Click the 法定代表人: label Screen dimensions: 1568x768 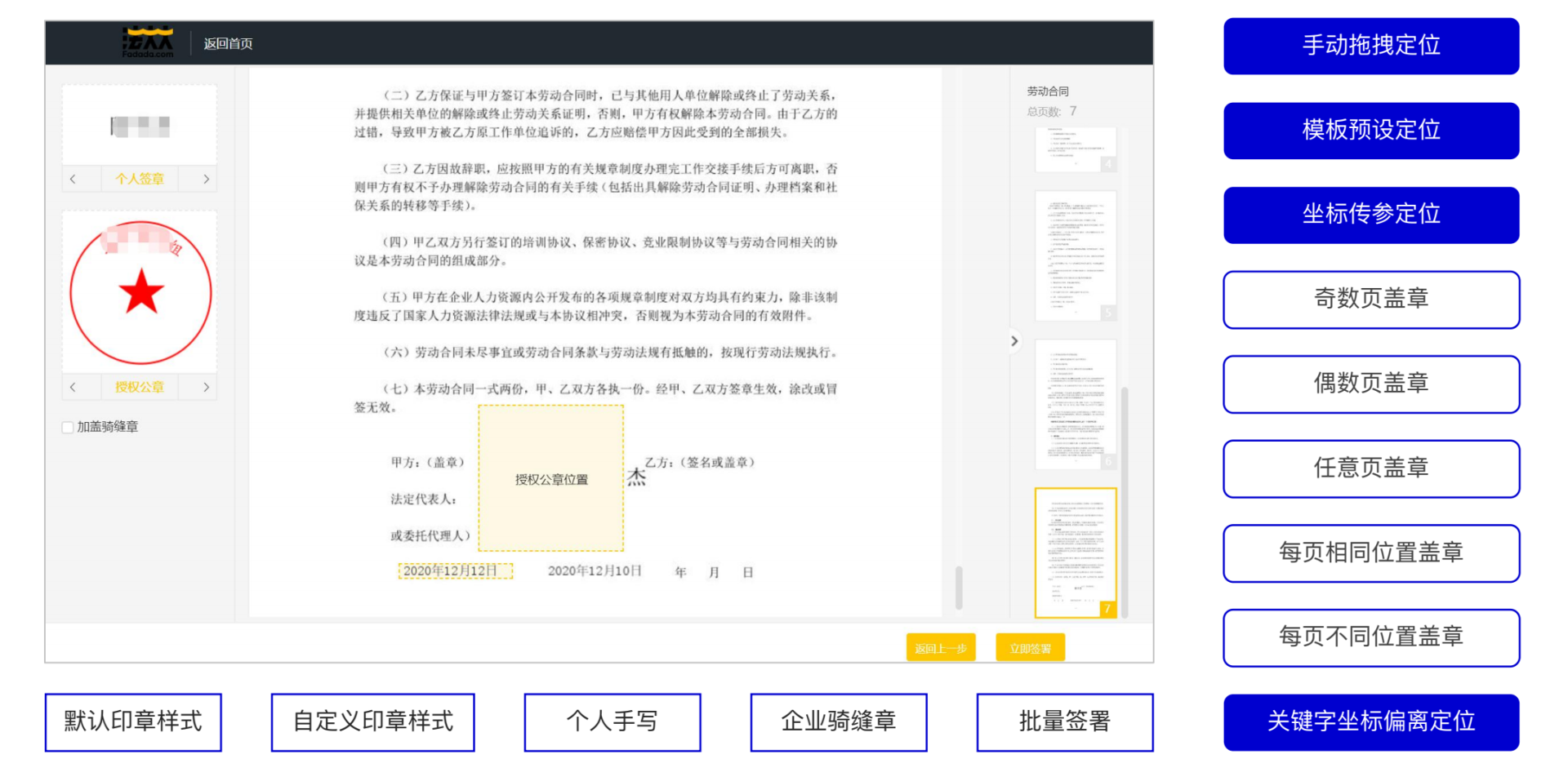(423, 499)
